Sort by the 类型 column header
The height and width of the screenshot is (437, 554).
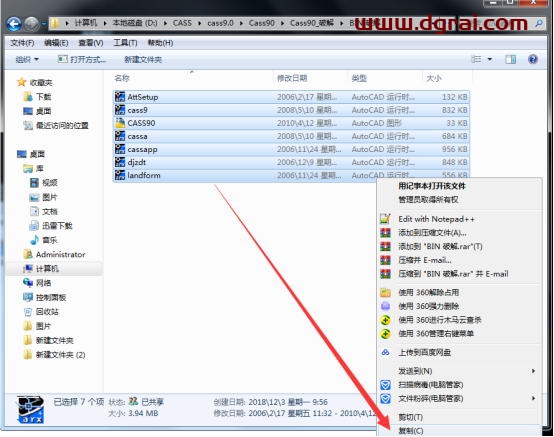[x=359, y=78]
